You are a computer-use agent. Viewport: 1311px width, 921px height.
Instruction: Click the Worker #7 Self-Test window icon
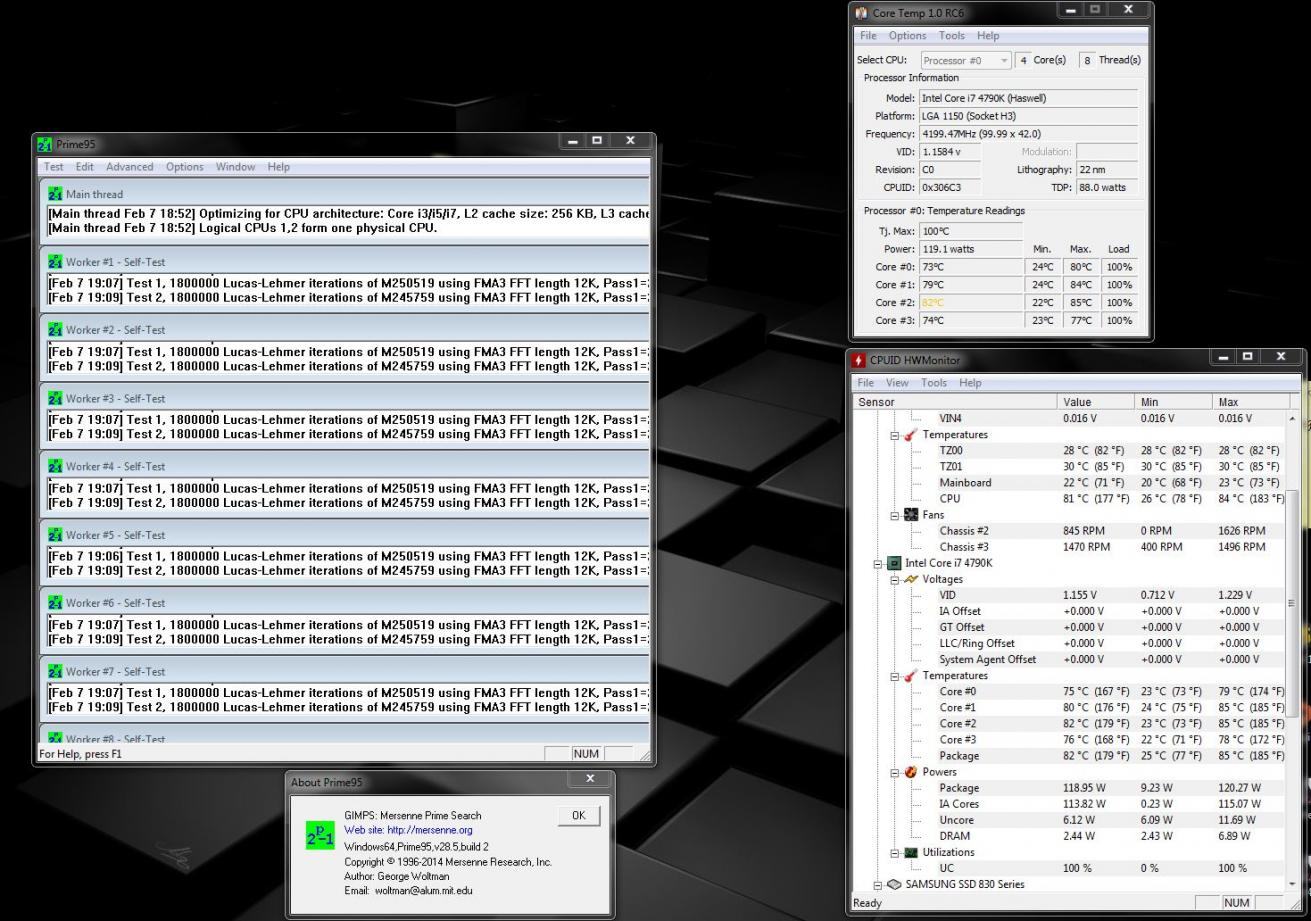(x=56, y=671)
